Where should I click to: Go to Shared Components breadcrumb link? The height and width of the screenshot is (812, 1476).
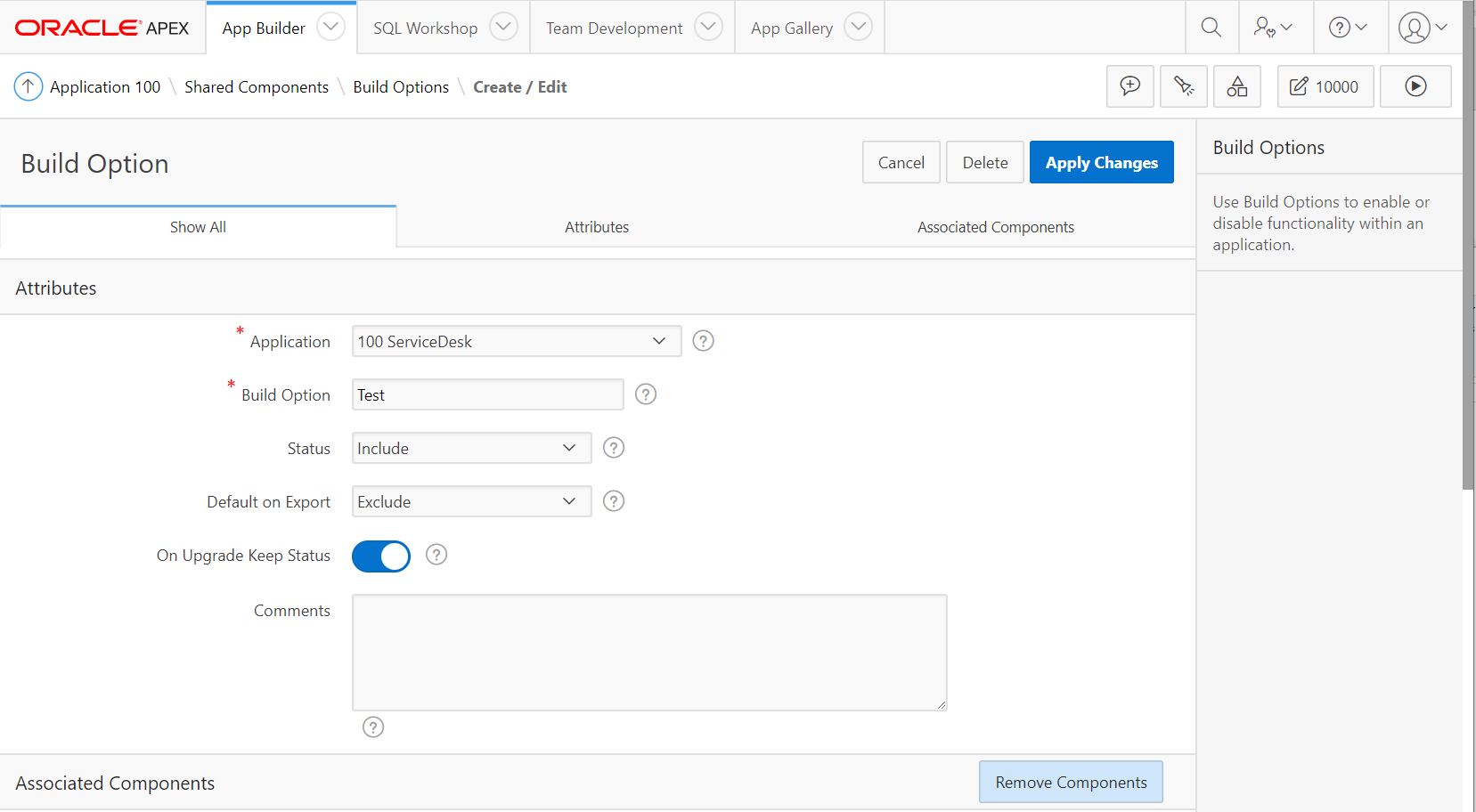(257, 86)
